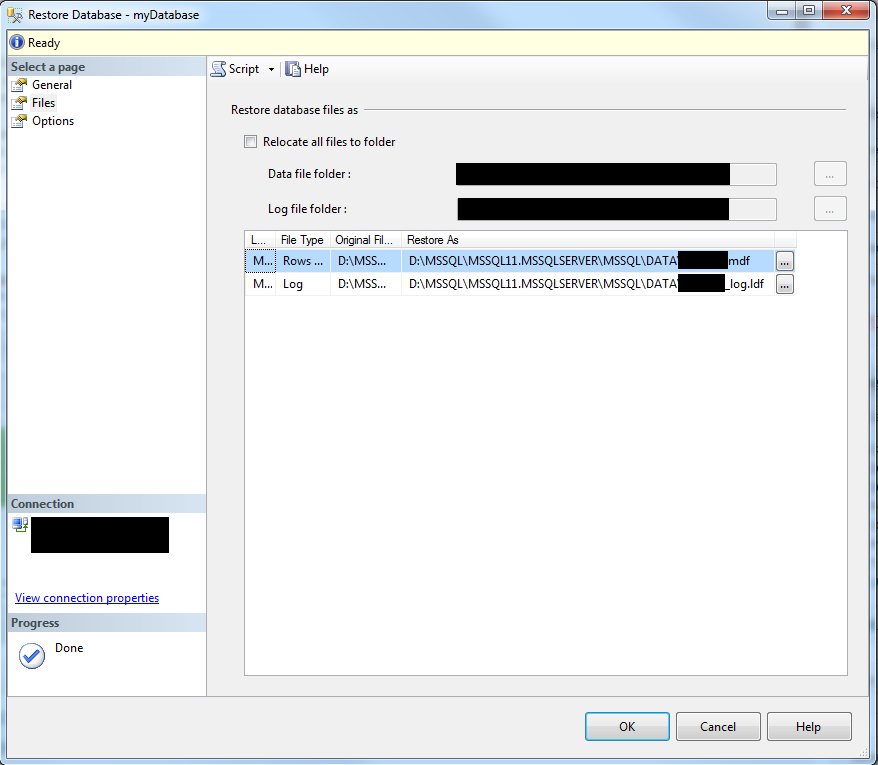
Task: Click the Logical name column header
Action: point(260,240)
